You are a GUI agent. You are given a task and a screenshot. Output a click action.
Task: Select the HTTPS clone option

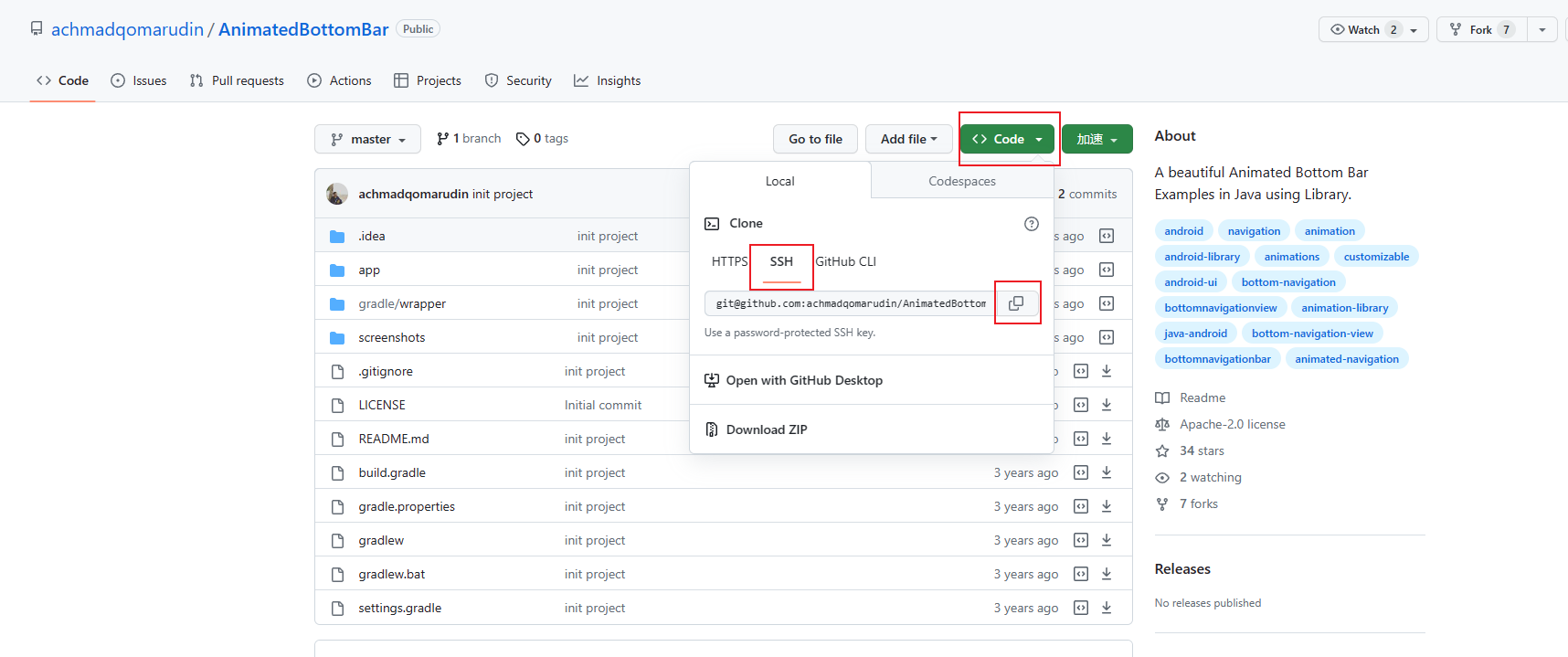coord(729,261)
